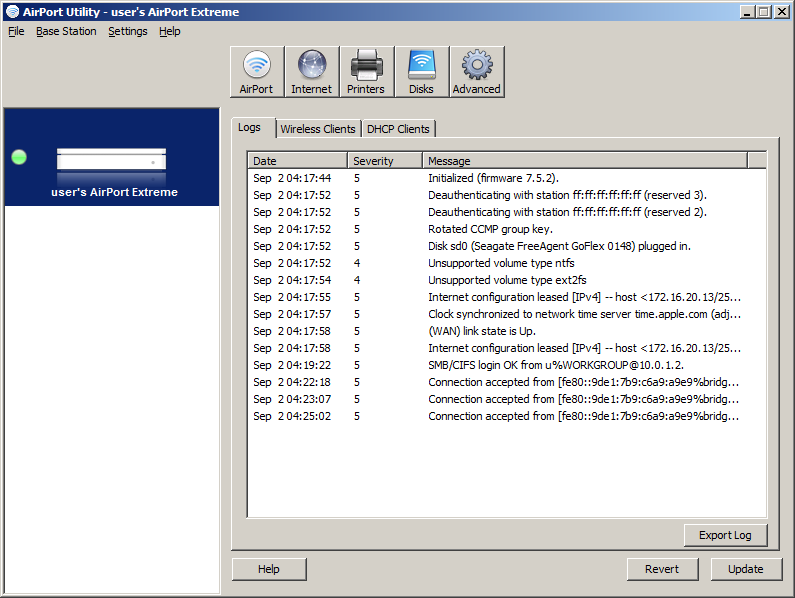Click the Help button at bottom

(x=269, y=569)
